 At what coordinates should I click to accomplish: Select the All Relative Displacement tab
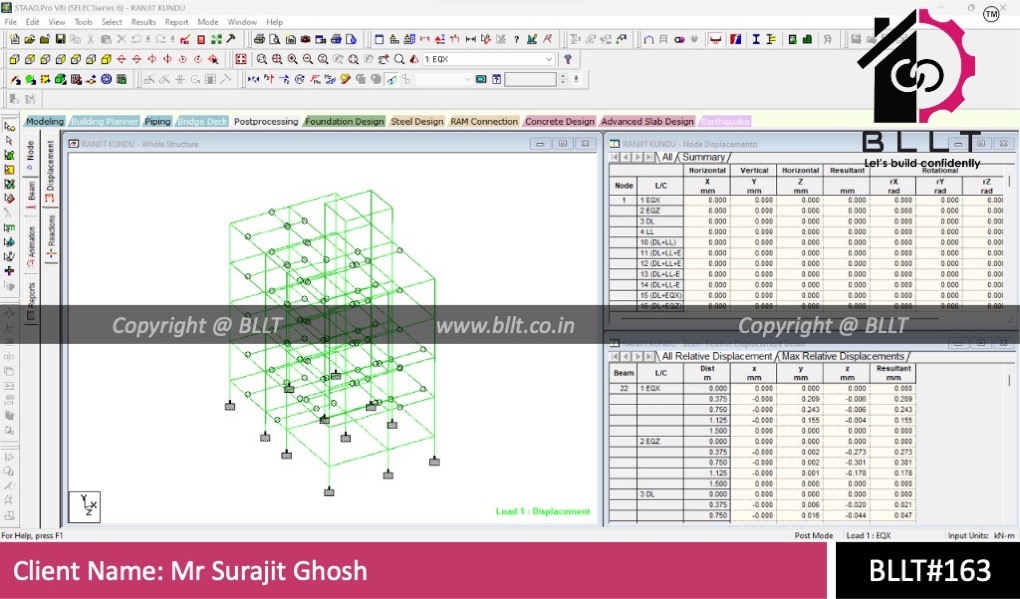tap(717, 356)
